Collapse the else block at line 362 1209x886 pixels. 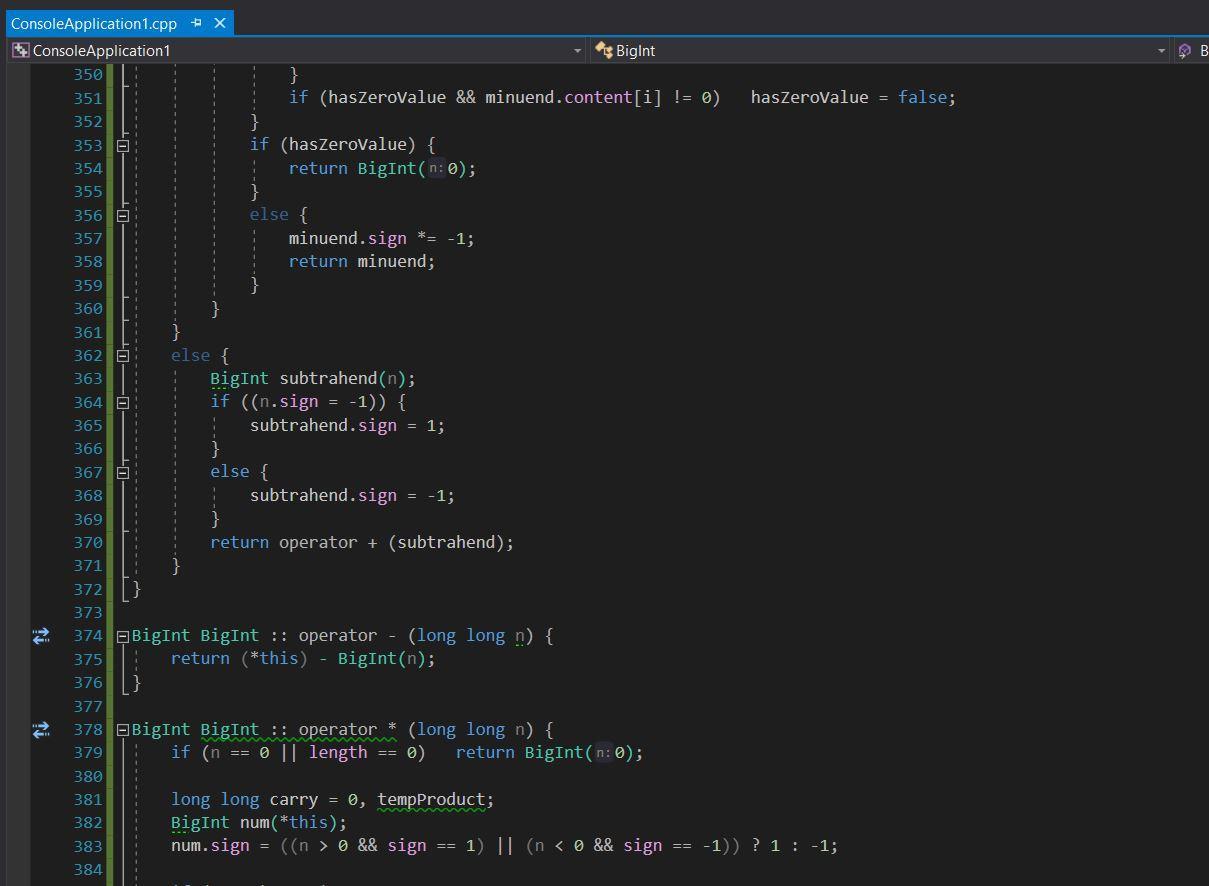123,355
